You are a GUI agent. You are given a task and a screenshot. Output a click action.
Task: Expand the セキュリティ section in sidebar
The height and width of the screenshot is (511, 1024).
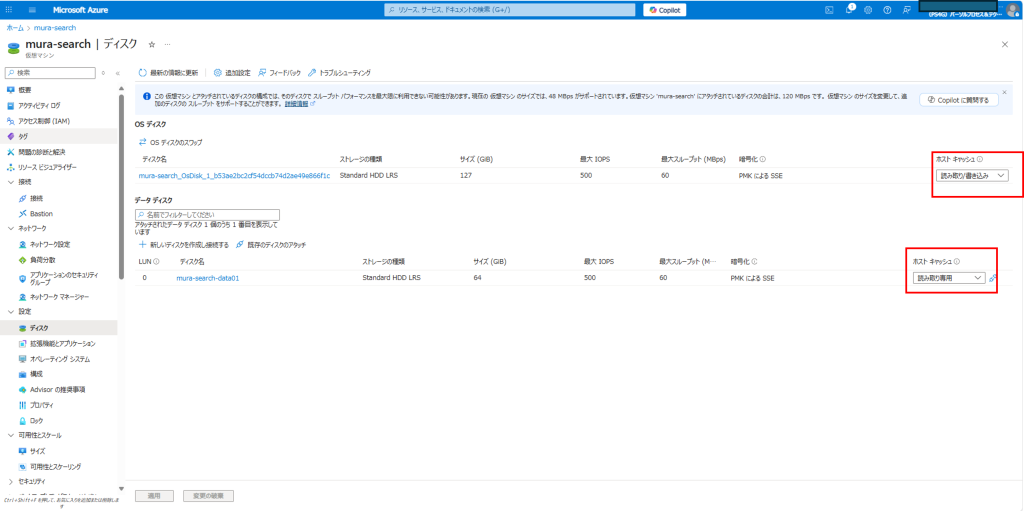(10, 481)
